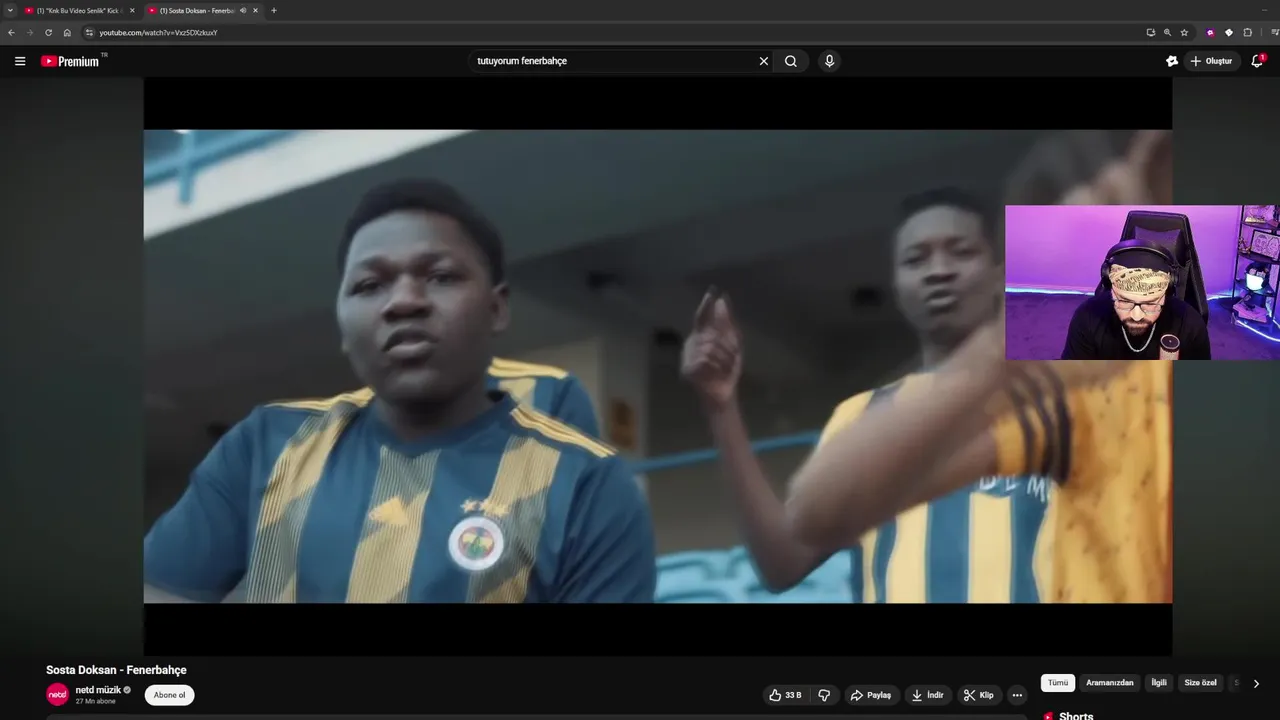Open the YouTube guide hamburger menu

pyautogui.click(x=20, y=61)
